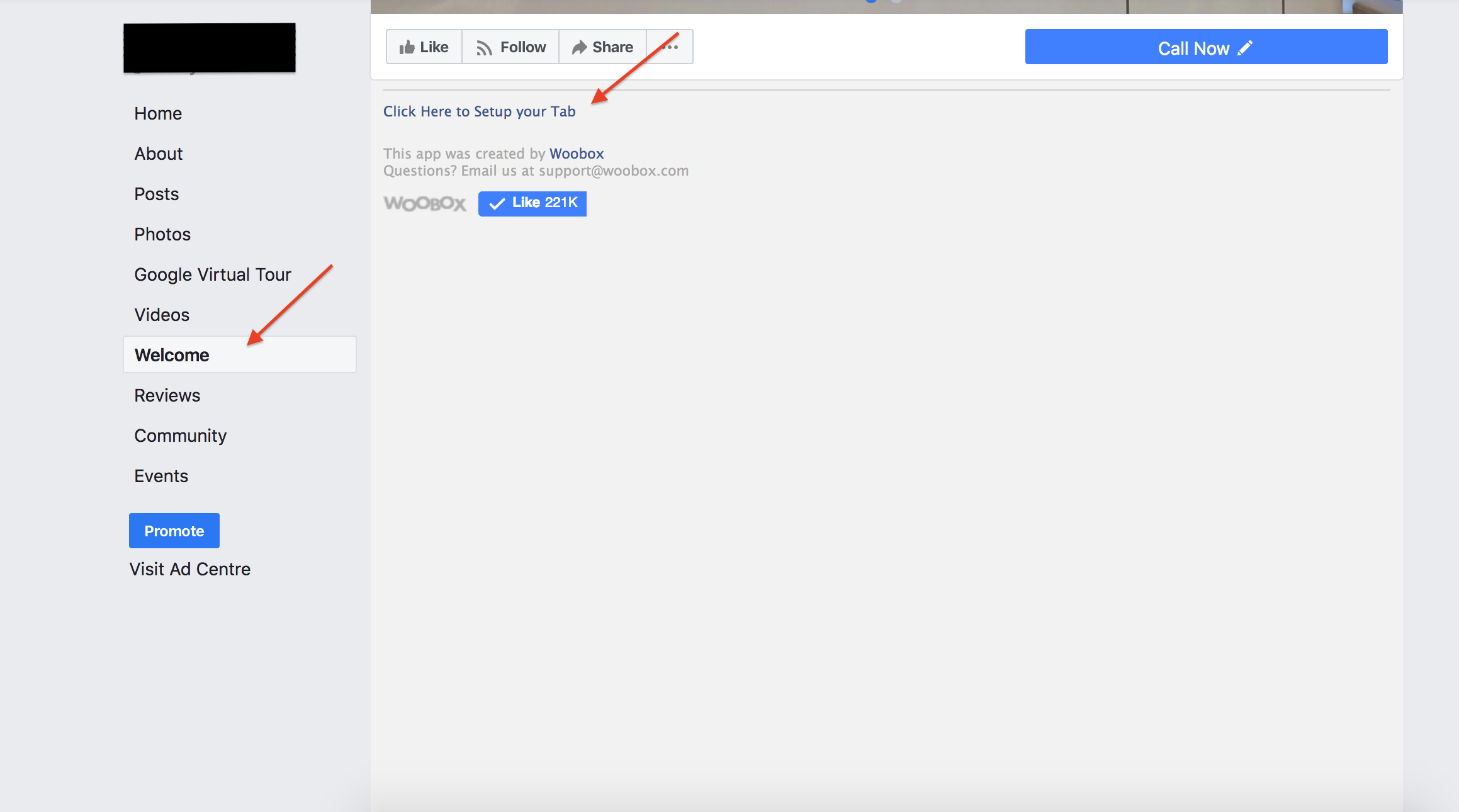Click the Woobox logo
This screenshot has height=812, width=1459.
click(425, 203)
